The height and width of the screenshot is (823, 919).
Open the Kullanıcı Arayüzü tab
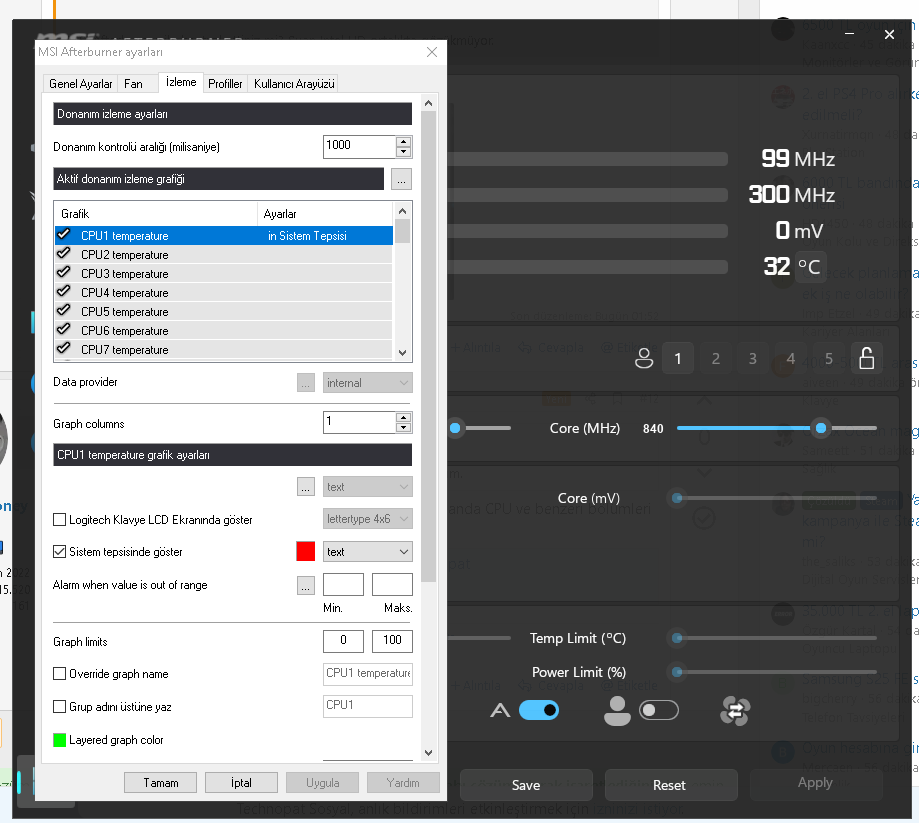click(x=294, y=84)
